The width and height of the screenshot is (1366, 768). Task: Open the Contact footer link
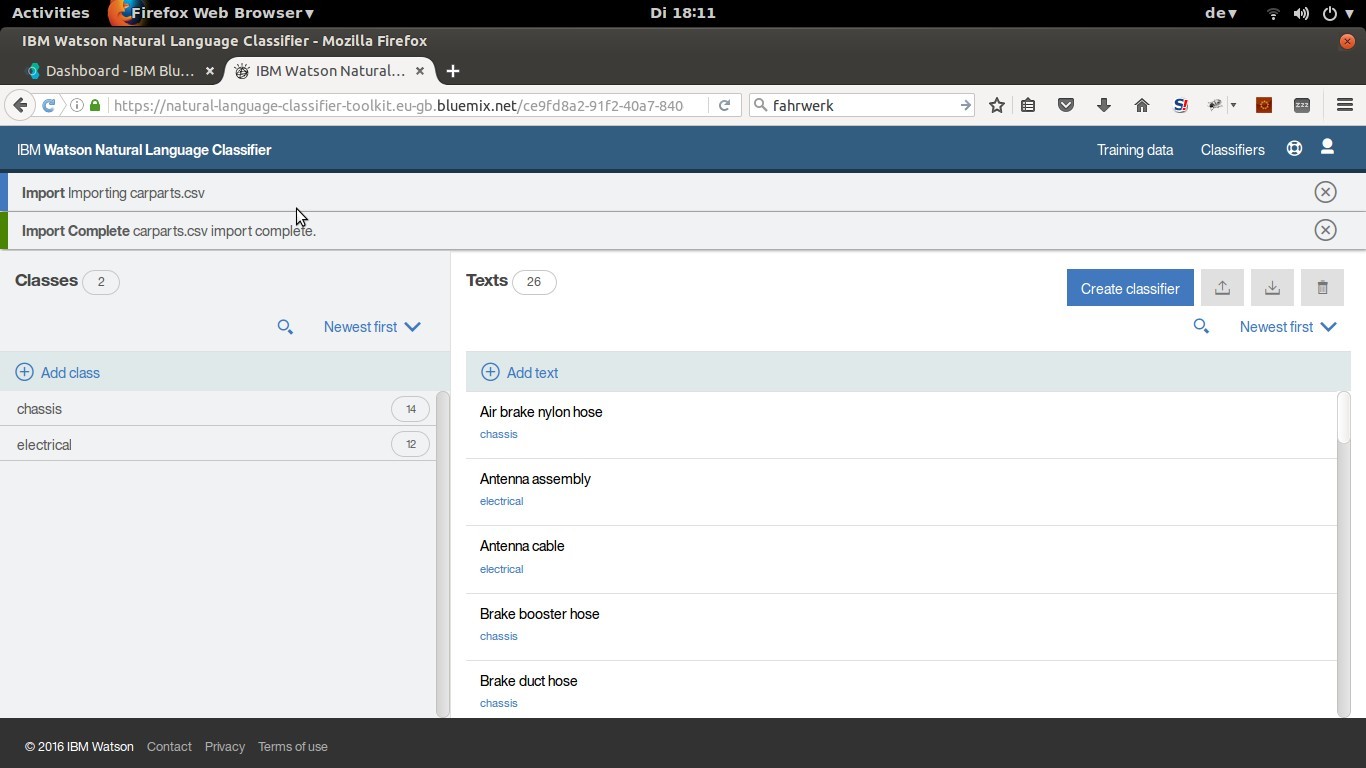[169, 746]
